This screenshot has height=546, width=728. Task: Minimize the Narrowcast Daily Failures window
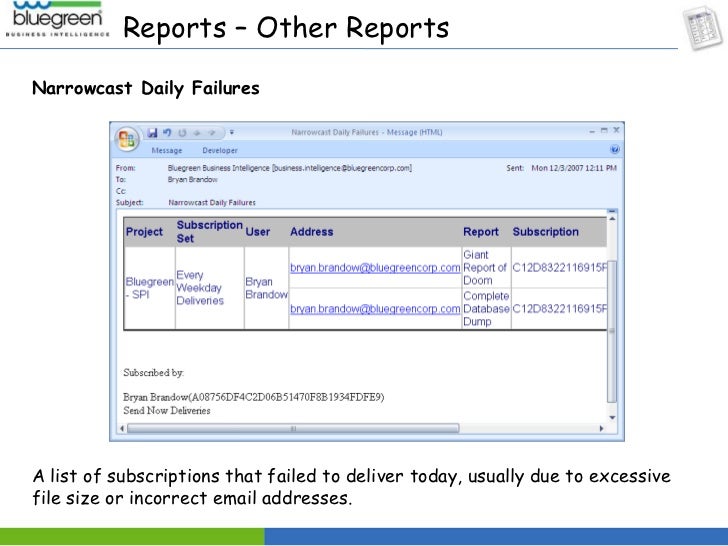[x=592, y=131]
